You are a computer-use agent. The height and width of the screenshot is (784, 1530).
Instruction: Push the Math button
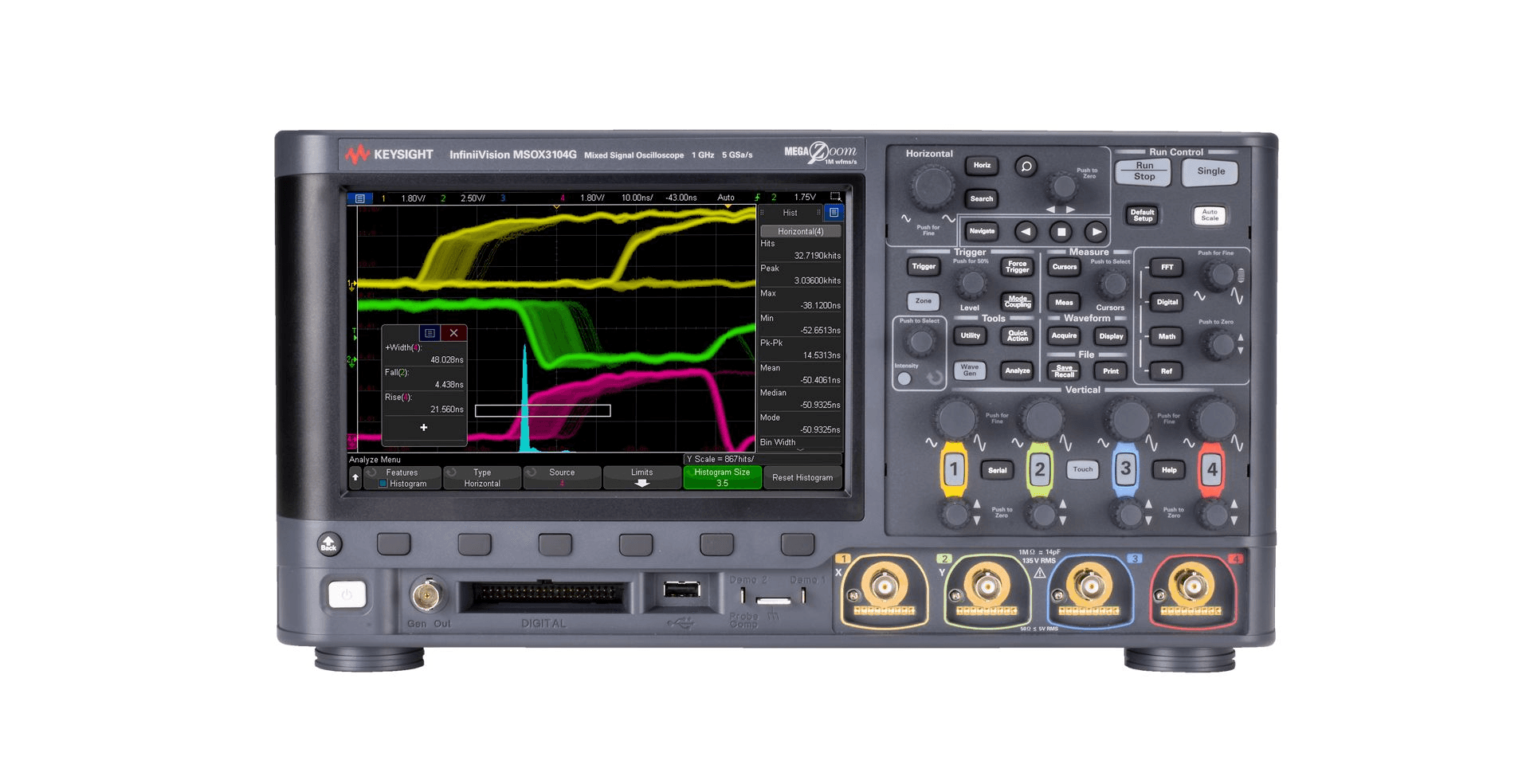pyautogui.click(x=1167, y=337)
